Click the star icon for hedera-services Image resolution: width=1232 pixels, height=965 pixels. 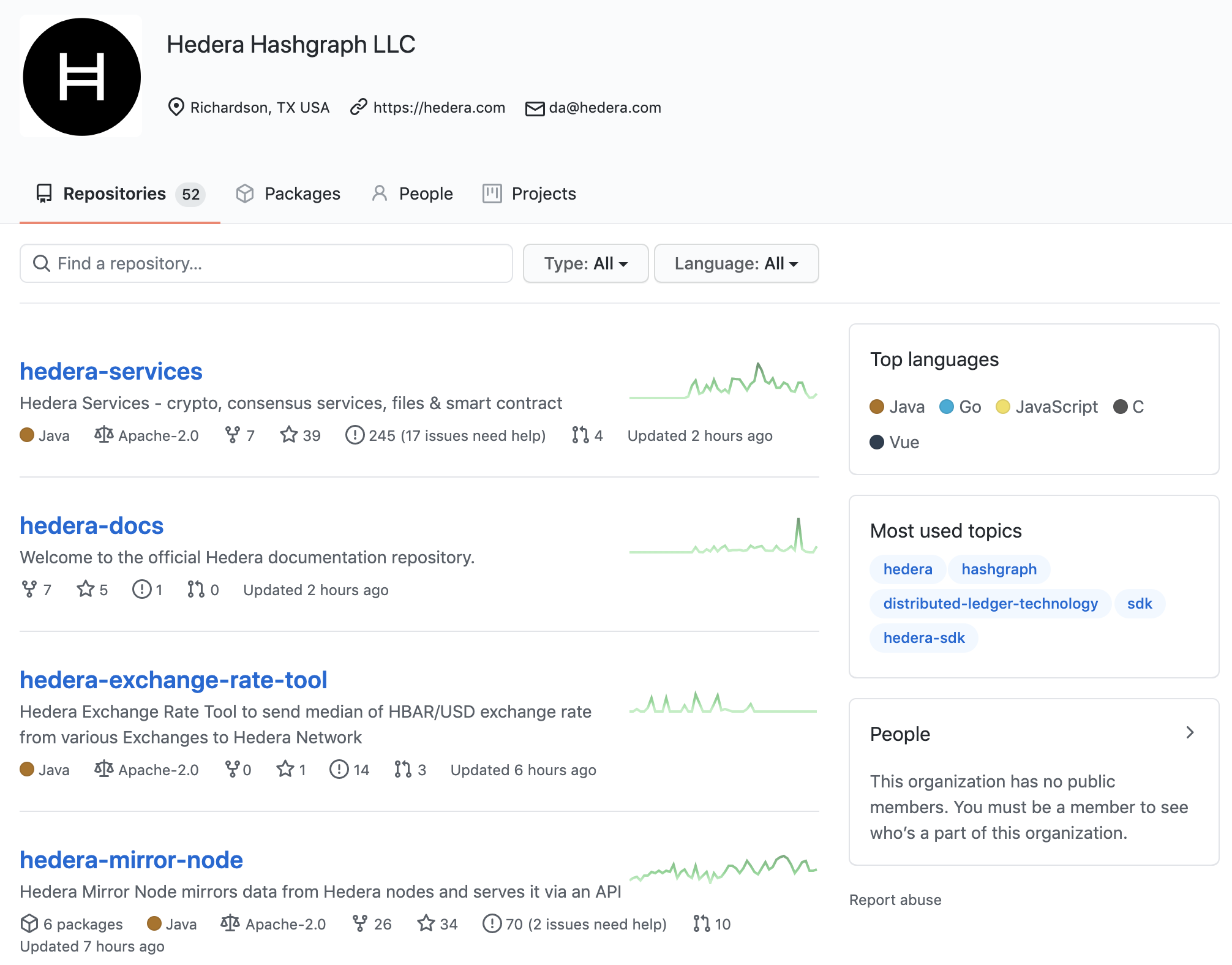pyautogui.click(x=288, y=435)
